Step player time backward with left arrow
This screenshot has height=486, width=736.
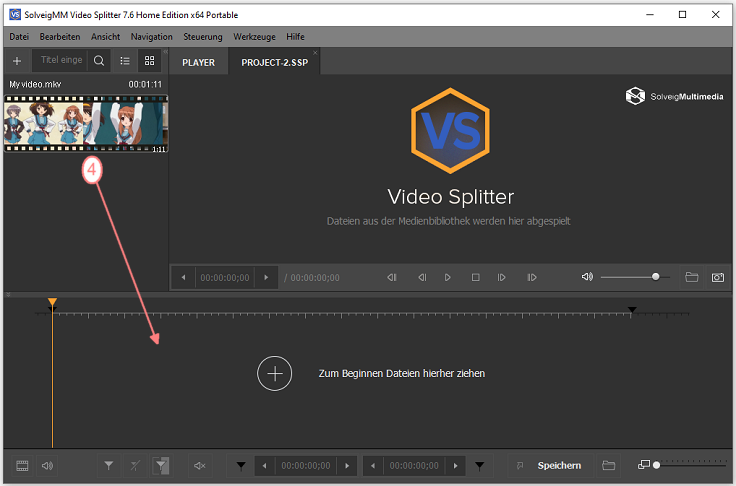tap(184, 278)
